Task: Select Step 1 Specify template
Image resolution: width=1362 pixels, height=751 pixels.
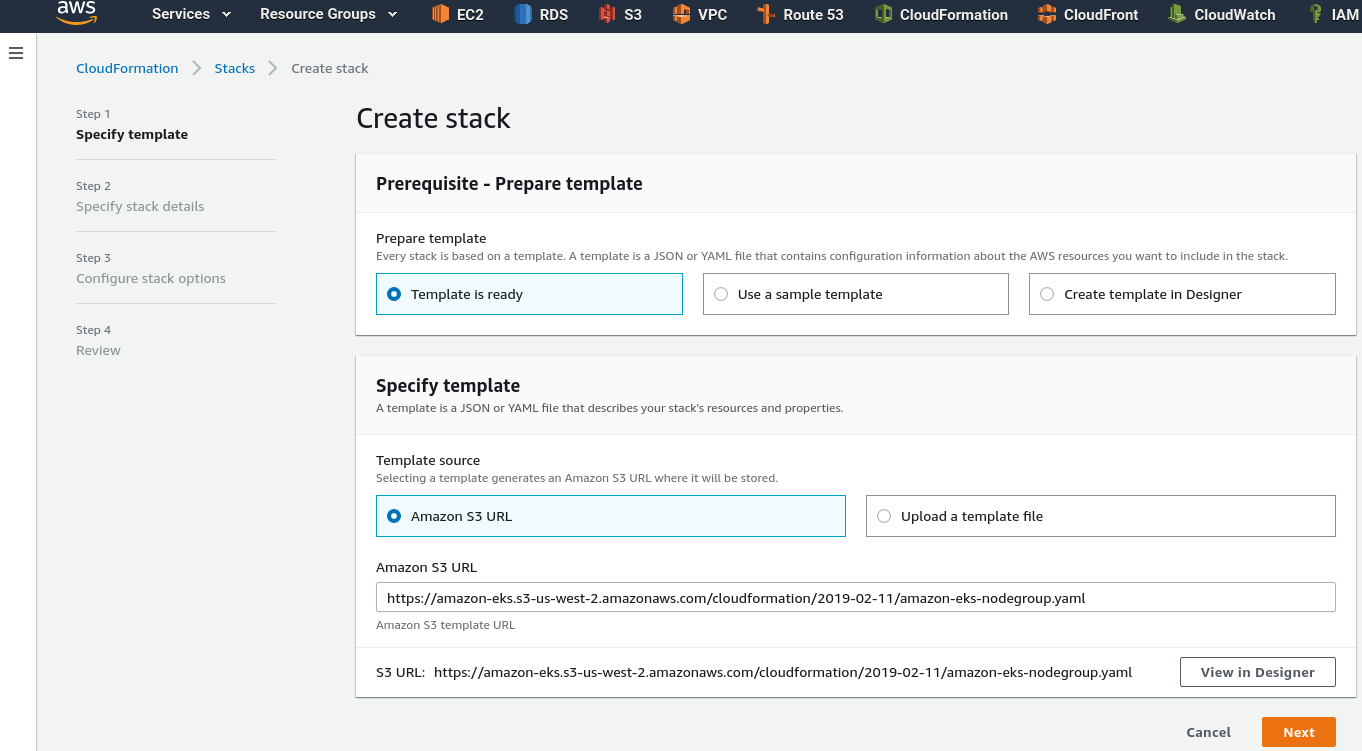Action: pos(132,125)
